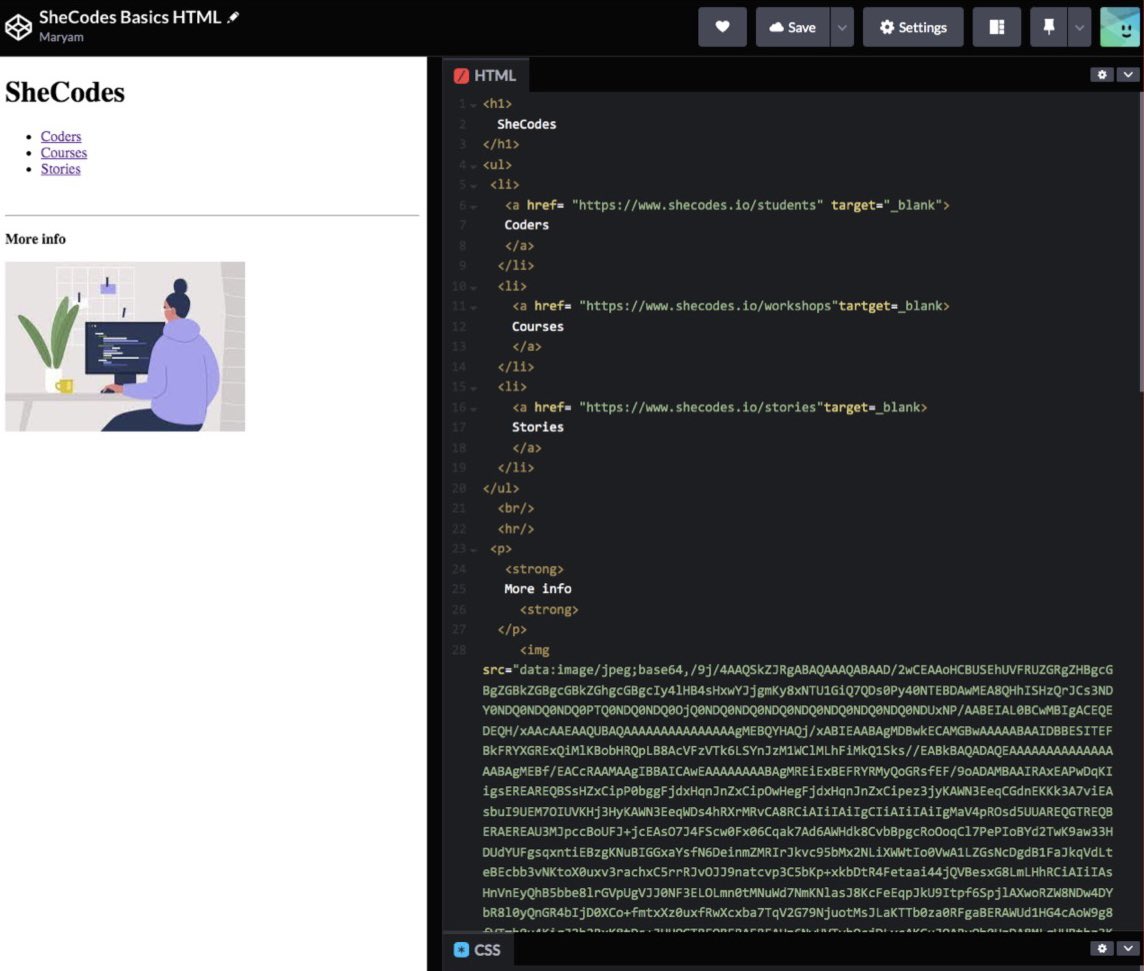Place cursor on shecodes.io/students URL in code
Screen dimensions: 1144x971
pyautogui.click(x=697, y=205)
